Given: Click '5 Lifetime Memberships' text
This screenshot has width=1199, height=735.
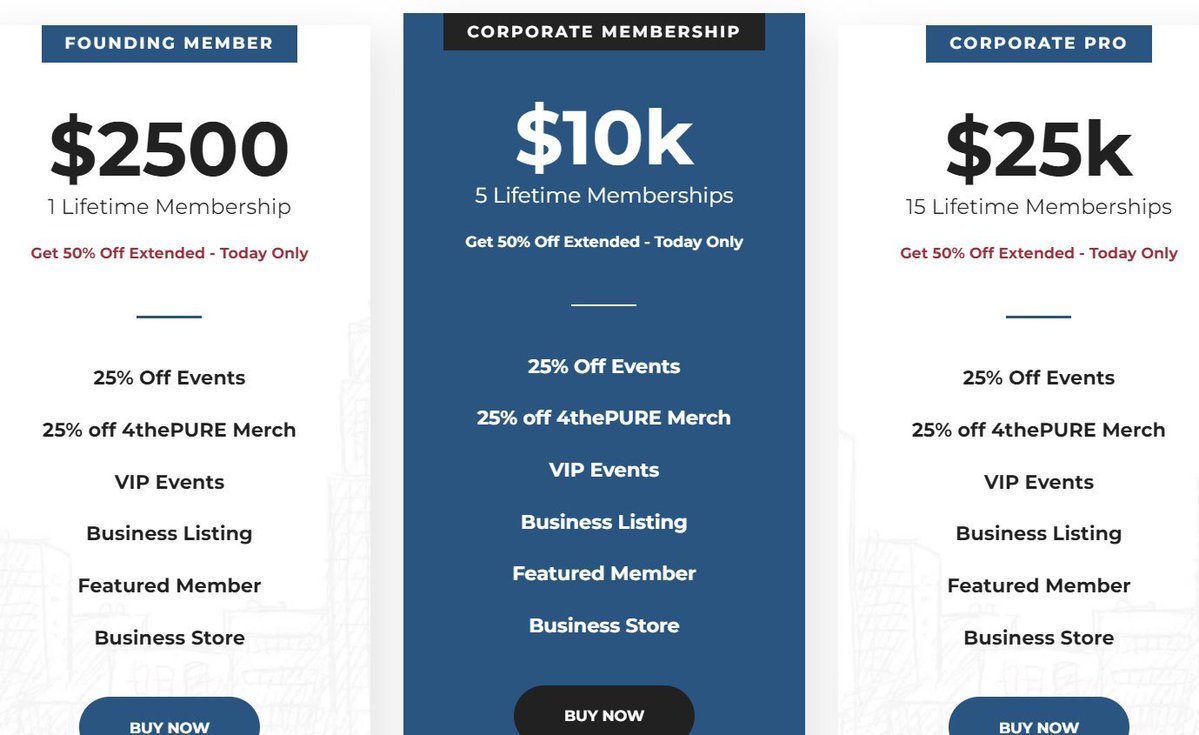Looking at the screenshot, I should click(603, 195).
